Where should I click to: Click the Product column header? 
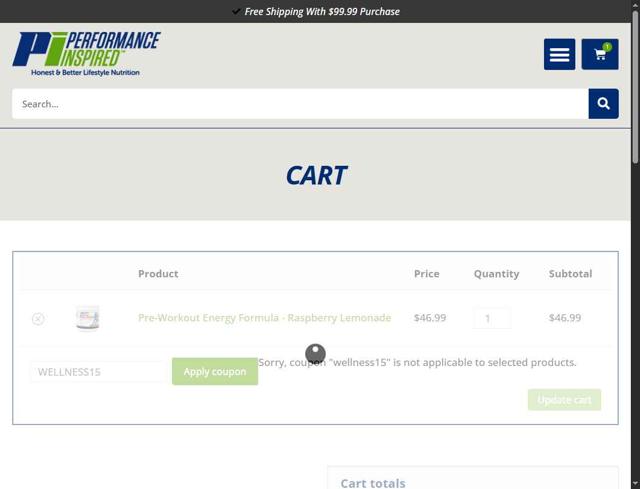click(158, 273)
